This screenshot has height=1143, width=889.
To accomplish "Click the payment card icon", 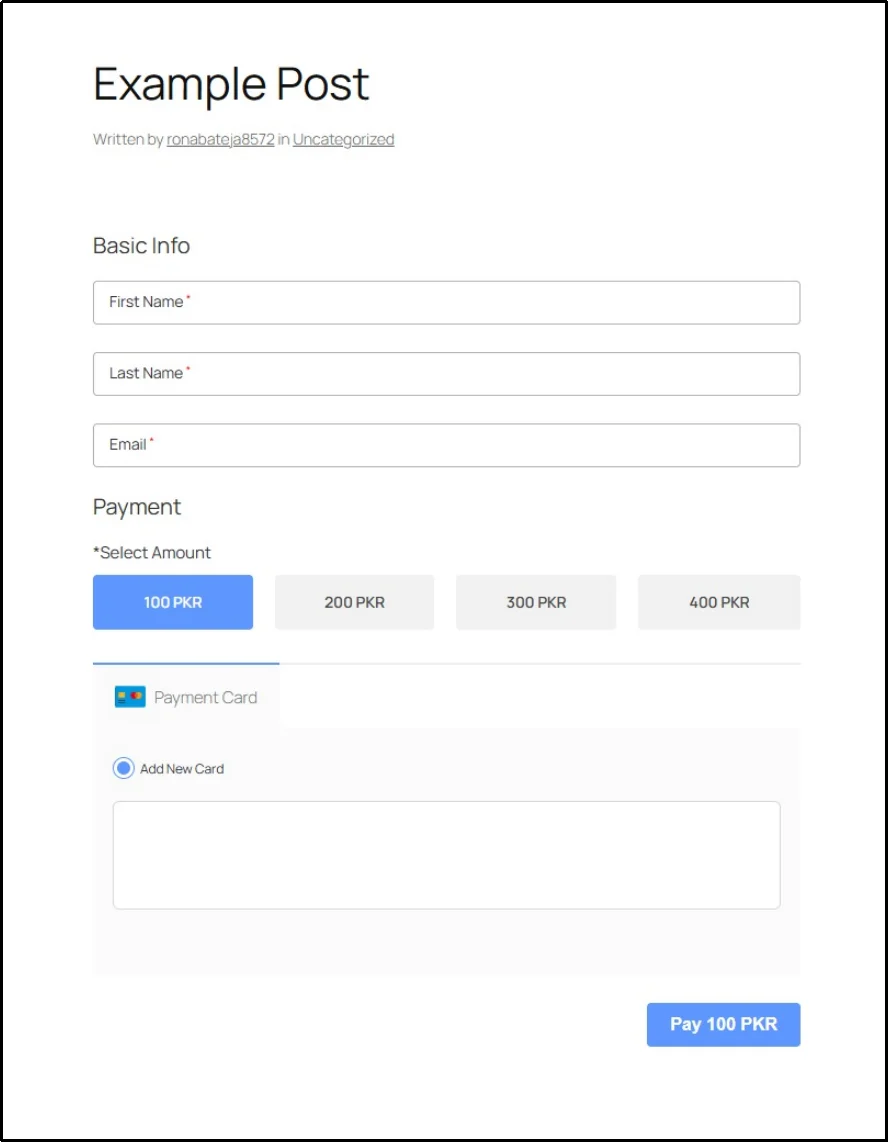I will point(130,696).
